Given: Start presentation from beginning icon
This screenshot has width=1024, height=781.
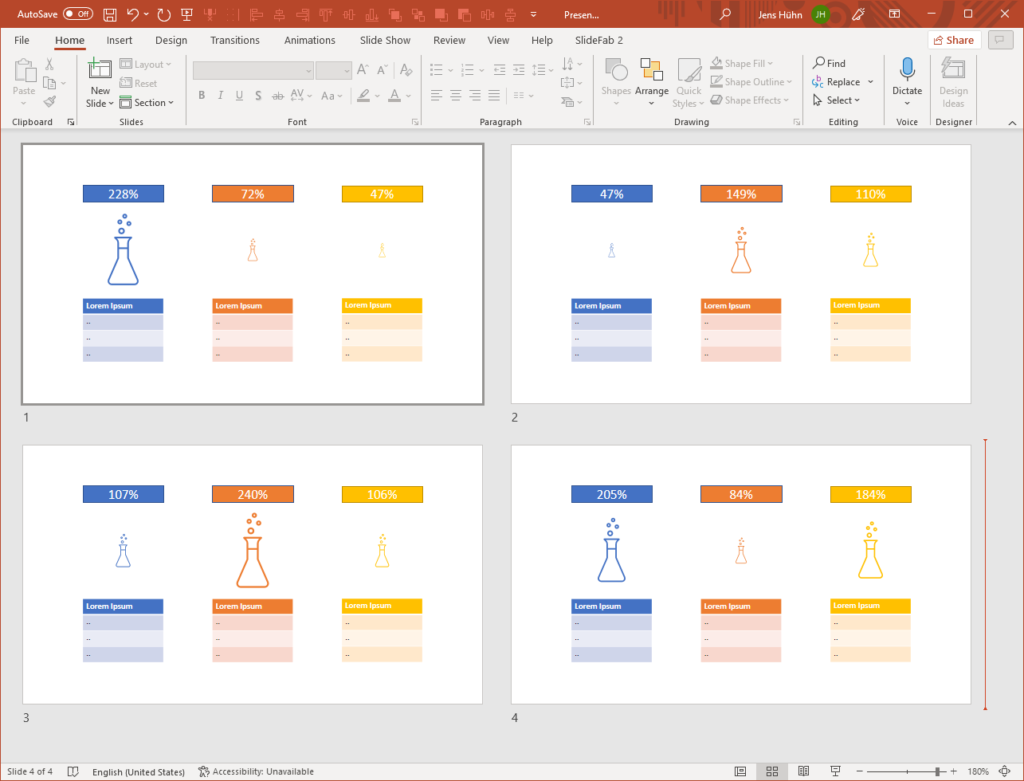Looking at the screenshot, I should coord(187,14).
